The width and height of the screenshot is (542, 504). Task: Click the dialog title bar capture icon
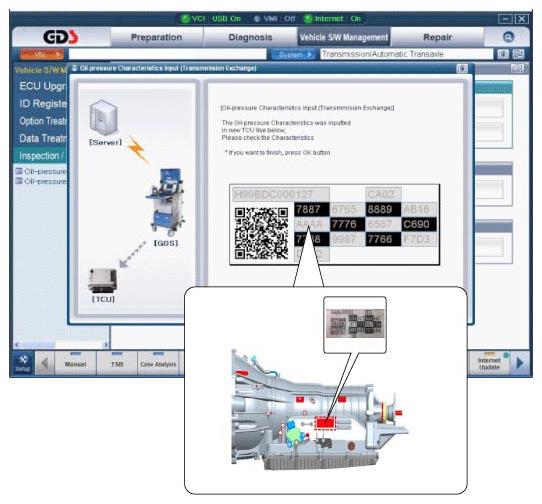[462, 68]
